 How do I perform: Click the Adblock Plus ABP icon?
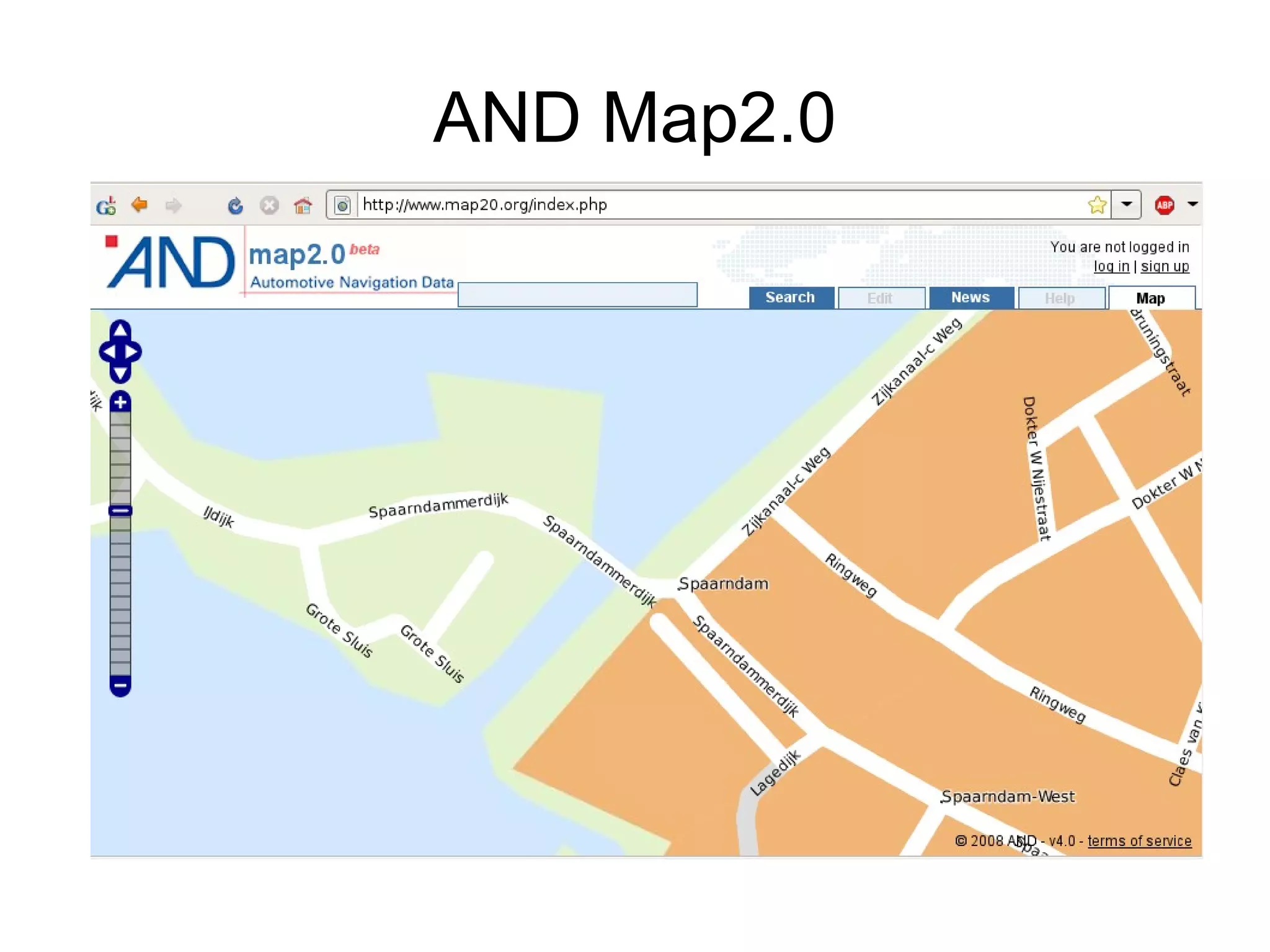click(1164, 205)
